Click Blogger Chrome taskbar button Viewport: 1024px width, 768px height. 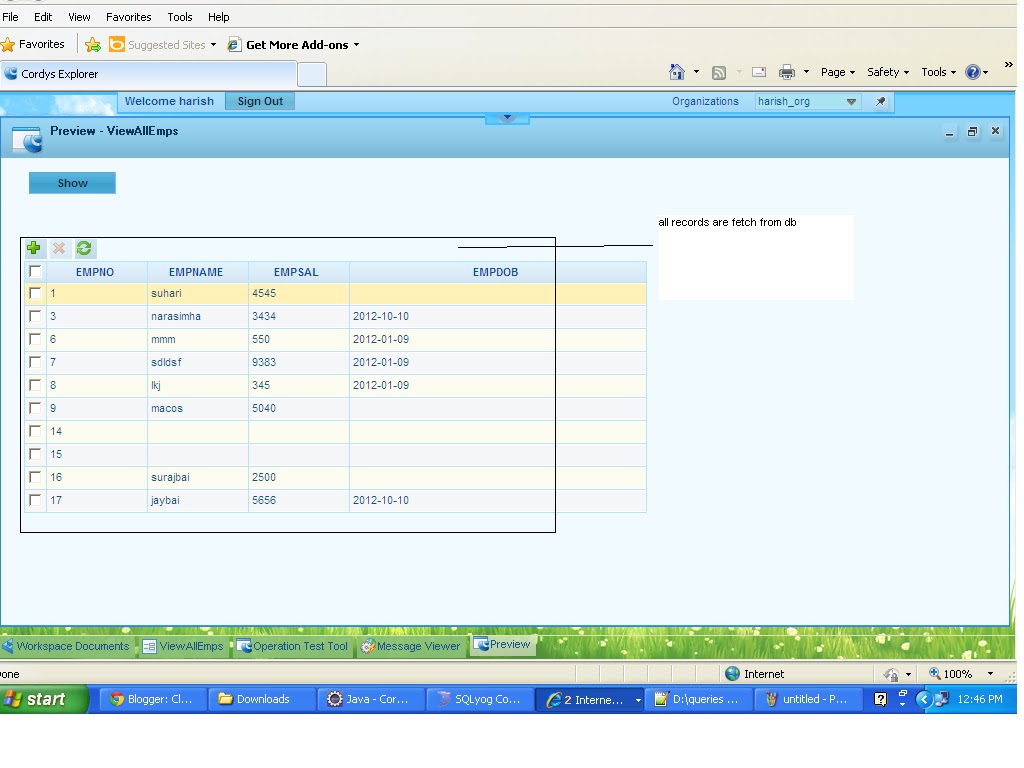(x=152, y=699)
